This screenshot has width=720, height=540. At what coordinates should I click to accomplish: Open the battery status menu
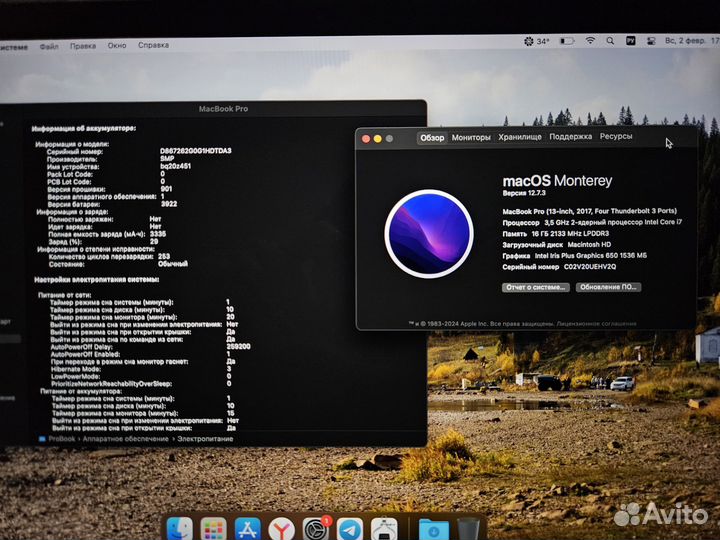coord(567,41)
